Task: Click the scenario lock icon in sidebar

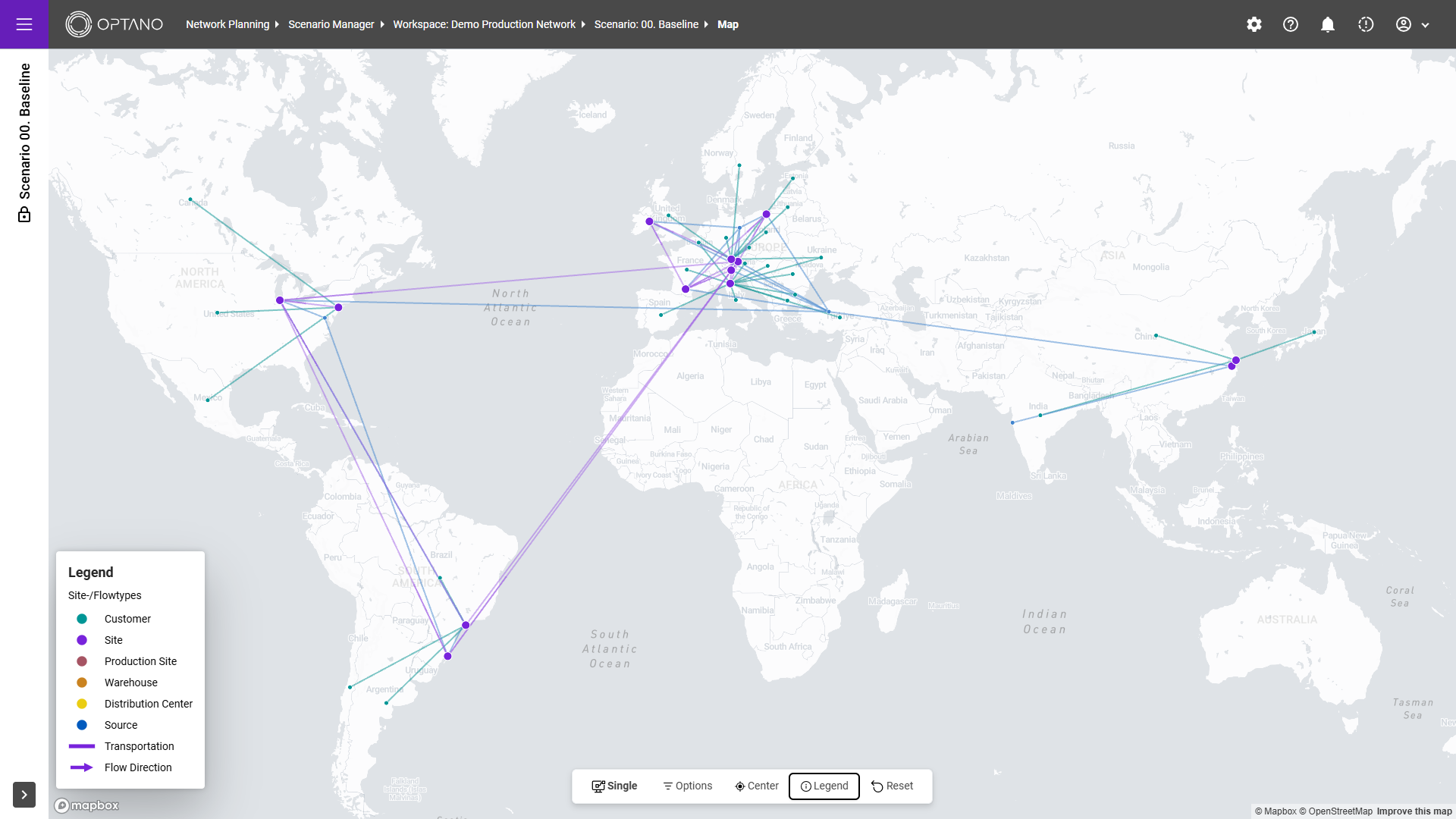Action: click(x=24, y=215)
